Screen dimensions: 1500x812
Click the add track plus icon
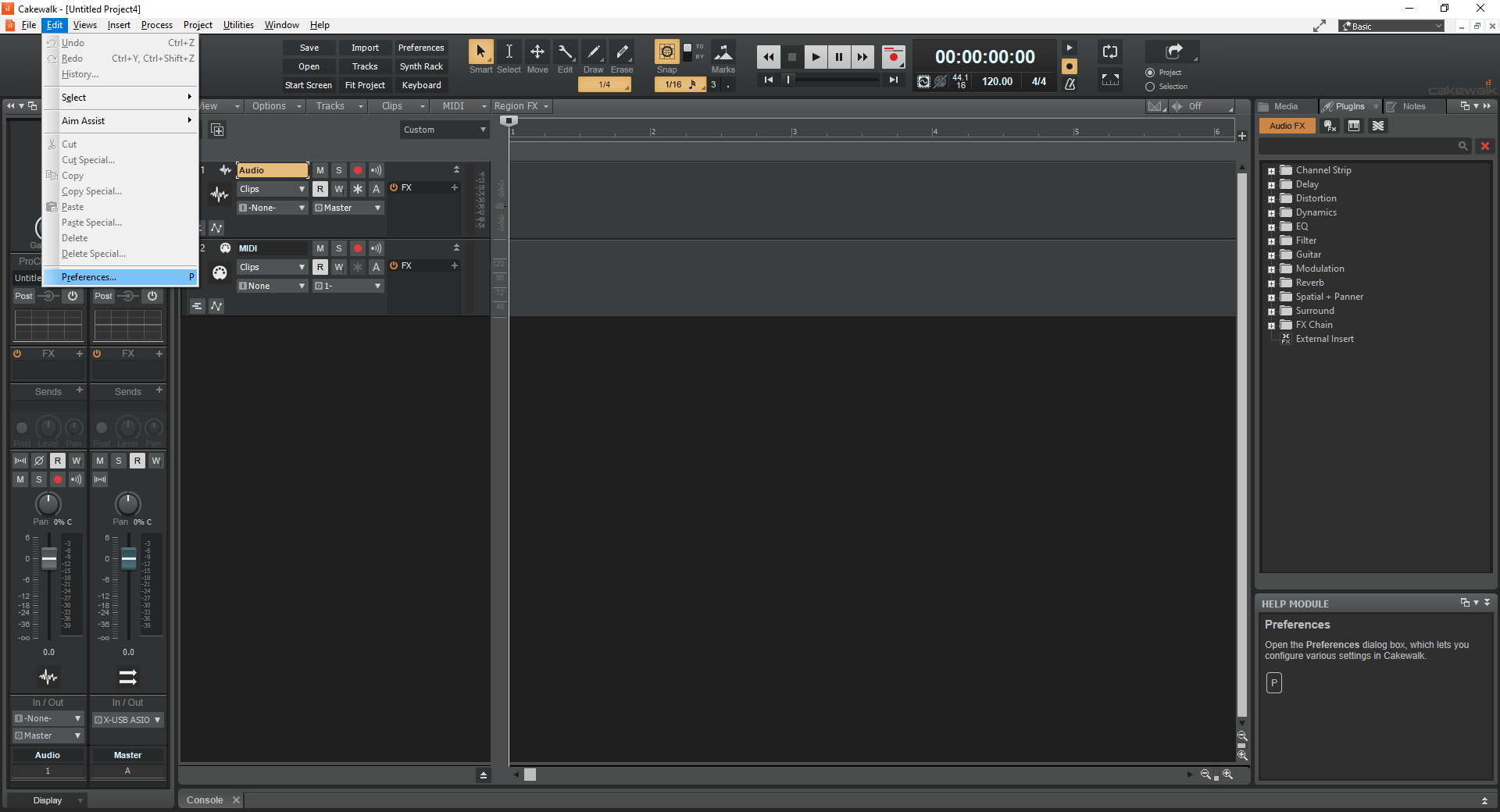pyautogui.click(x=217, y=130)
